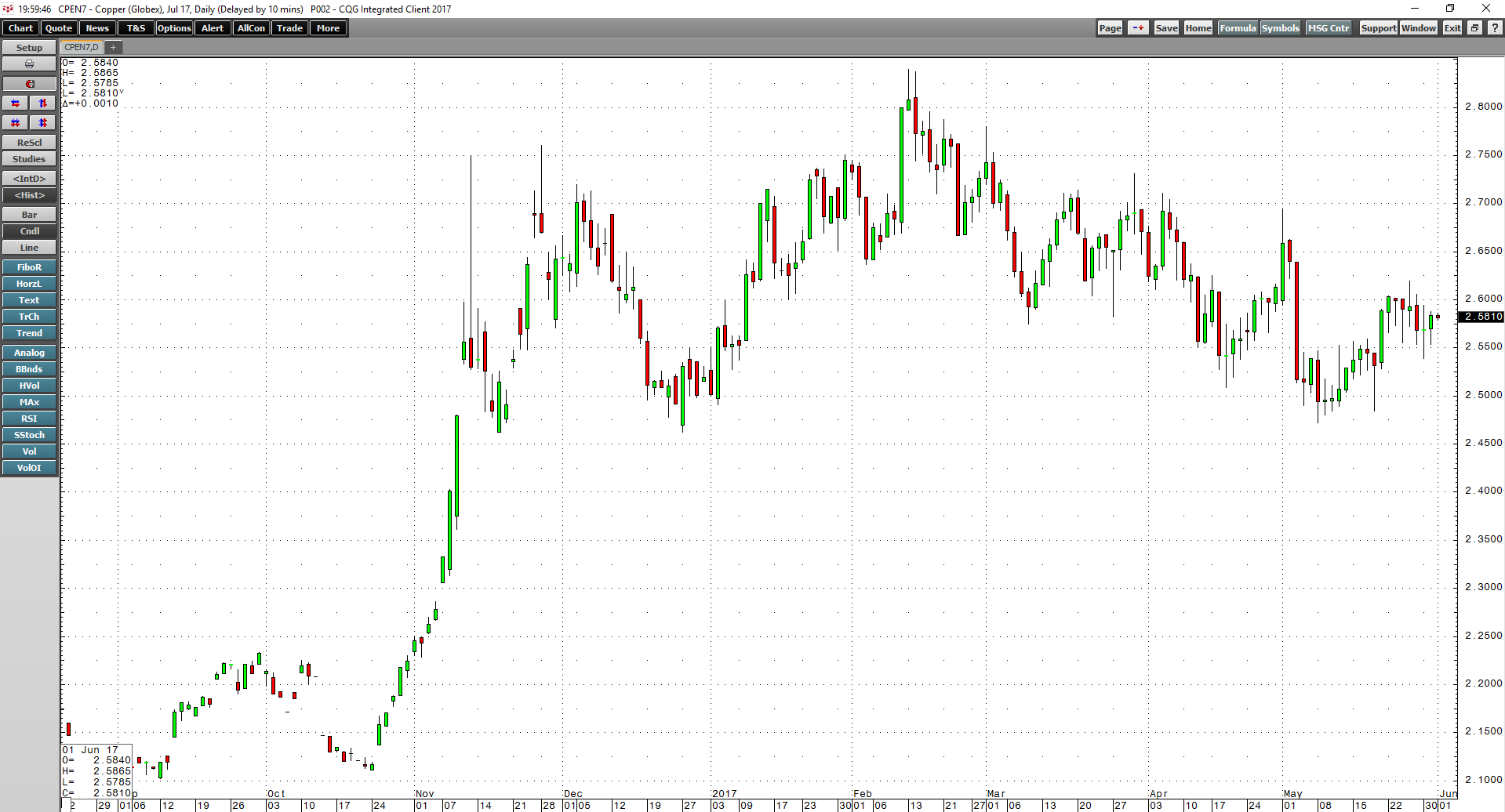Click horizontal expand arrows icon

click(x=16, y=103)
